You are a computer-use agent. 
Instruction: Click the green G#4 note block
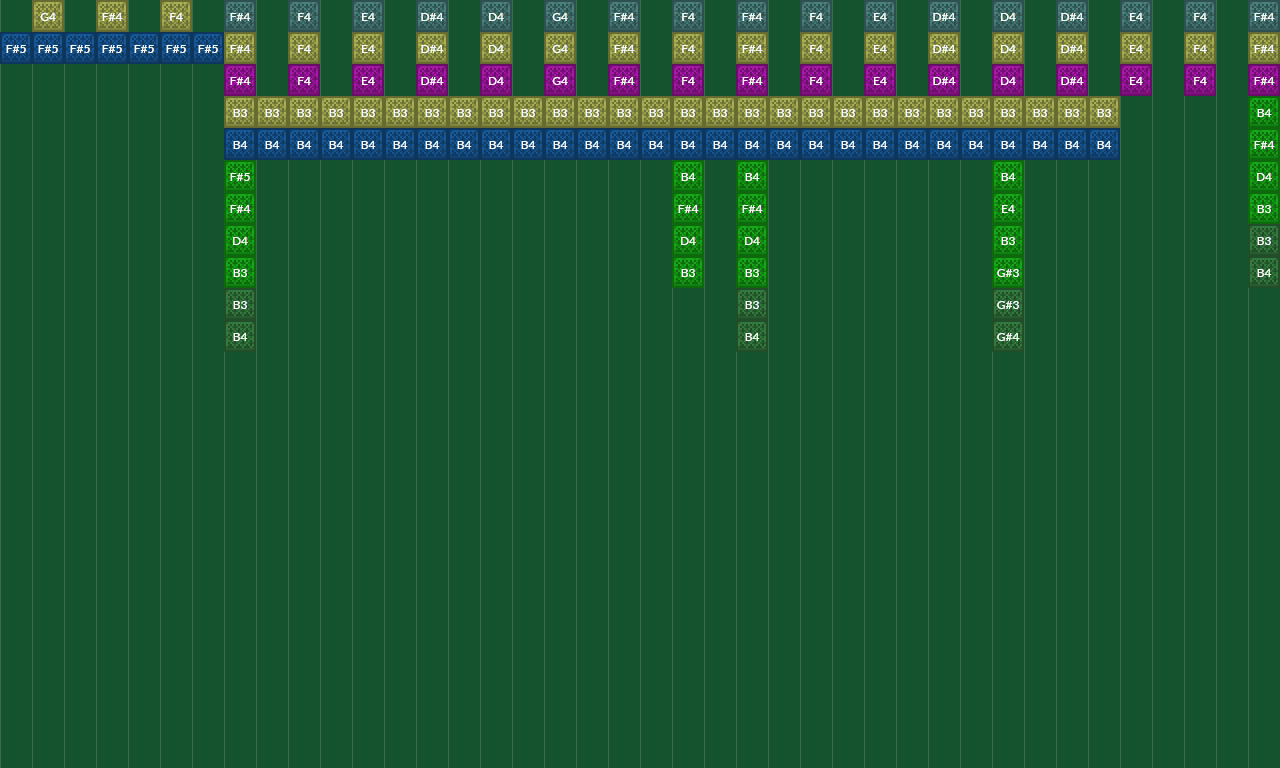1008,336
